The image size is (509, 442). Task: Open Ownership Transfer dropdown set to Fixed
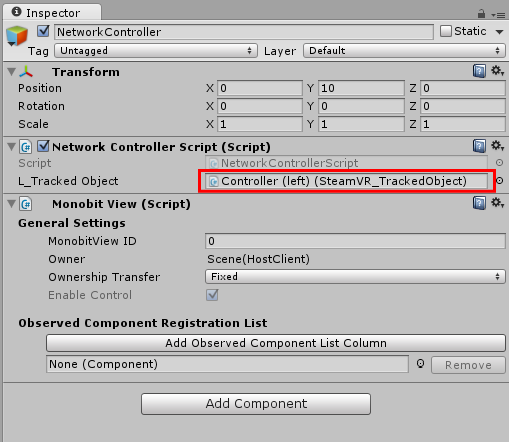click(x=355, y=277)
